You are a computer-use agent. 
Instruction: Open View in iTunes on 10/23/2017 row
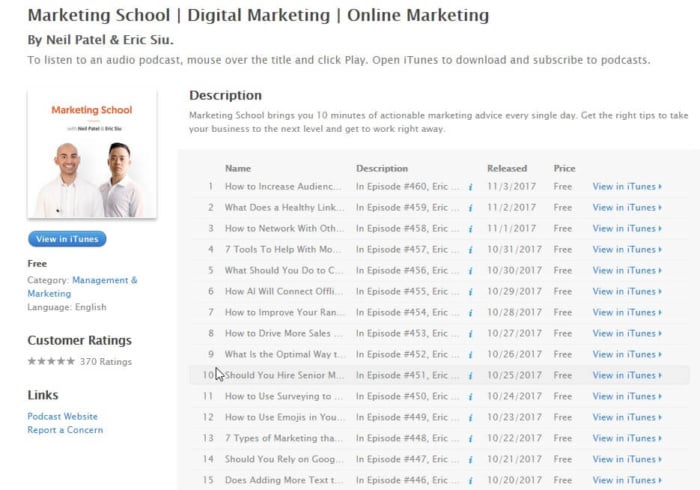(627, 417)
